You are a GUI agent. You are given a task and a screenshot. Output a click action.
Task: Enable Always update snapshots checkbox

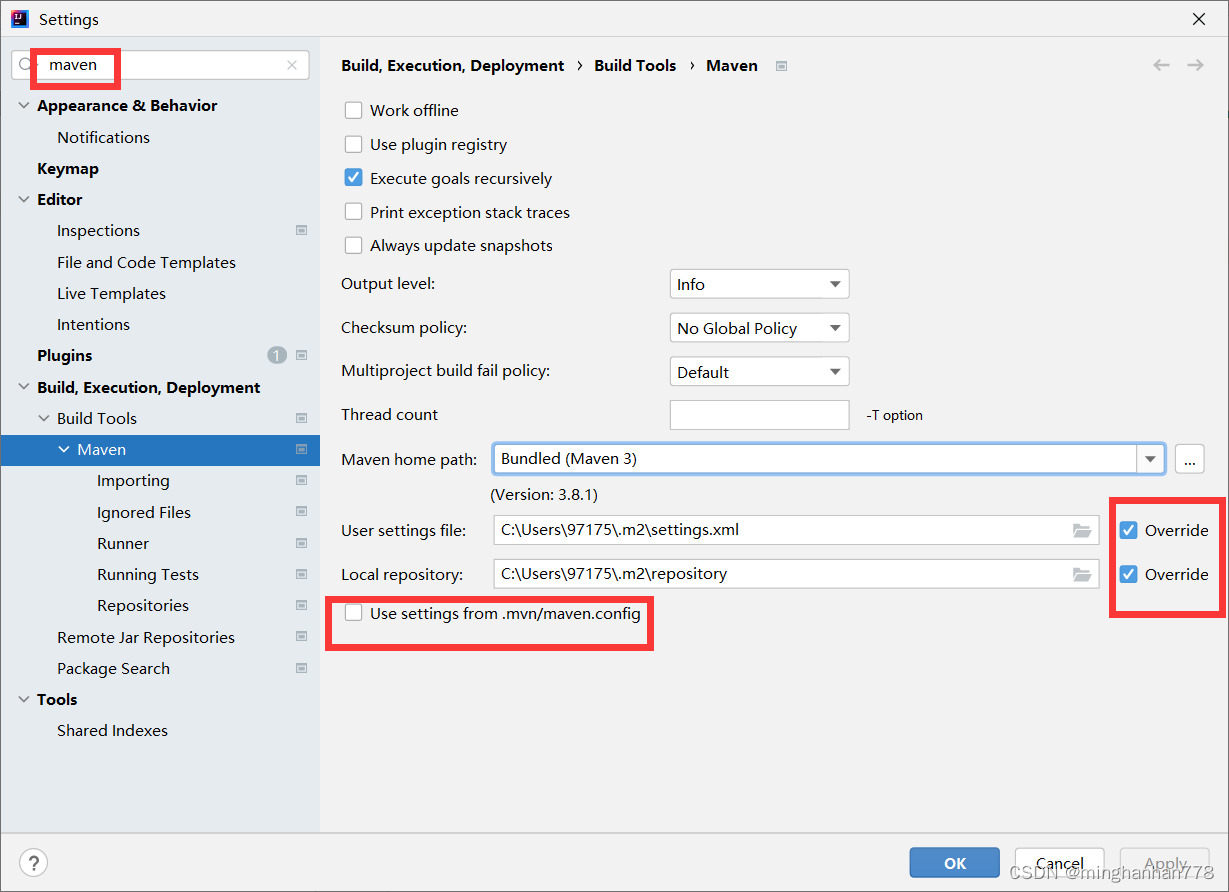(353, 245)
